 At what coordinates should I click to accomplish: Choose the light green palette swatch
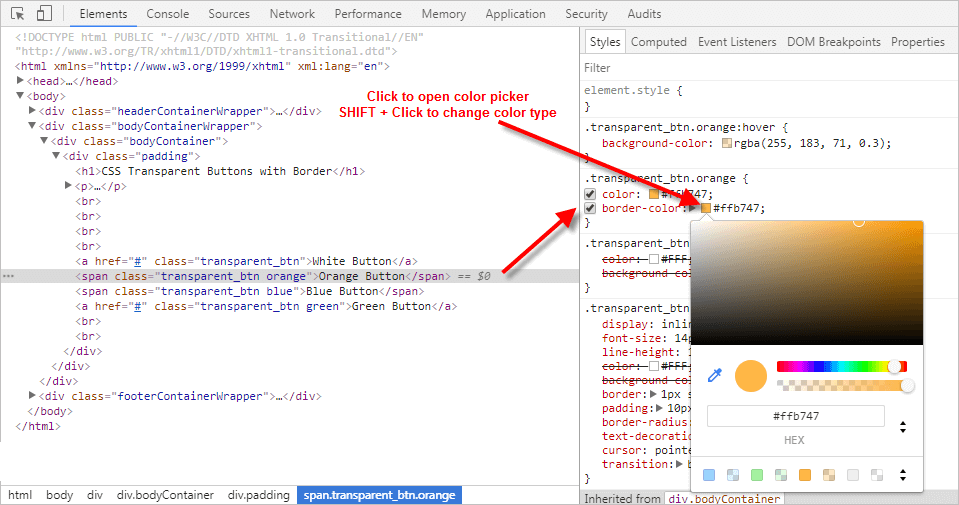pyautogui.click(x=757, y=475)
